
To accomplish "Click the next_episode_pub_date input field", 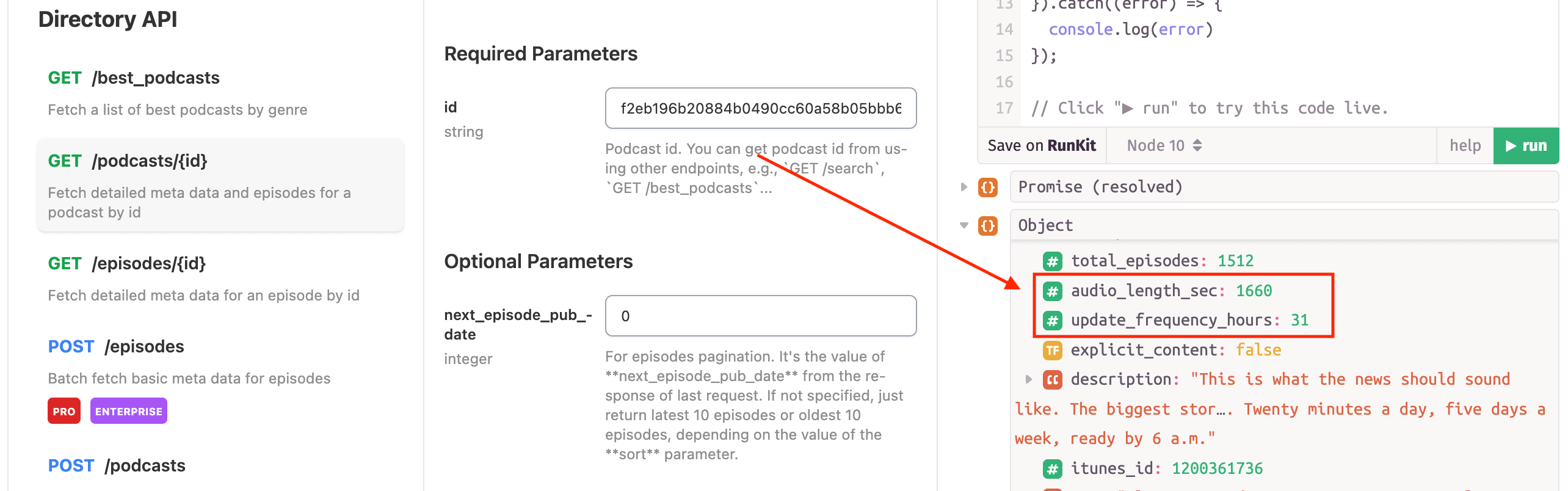I will (760, 316).
